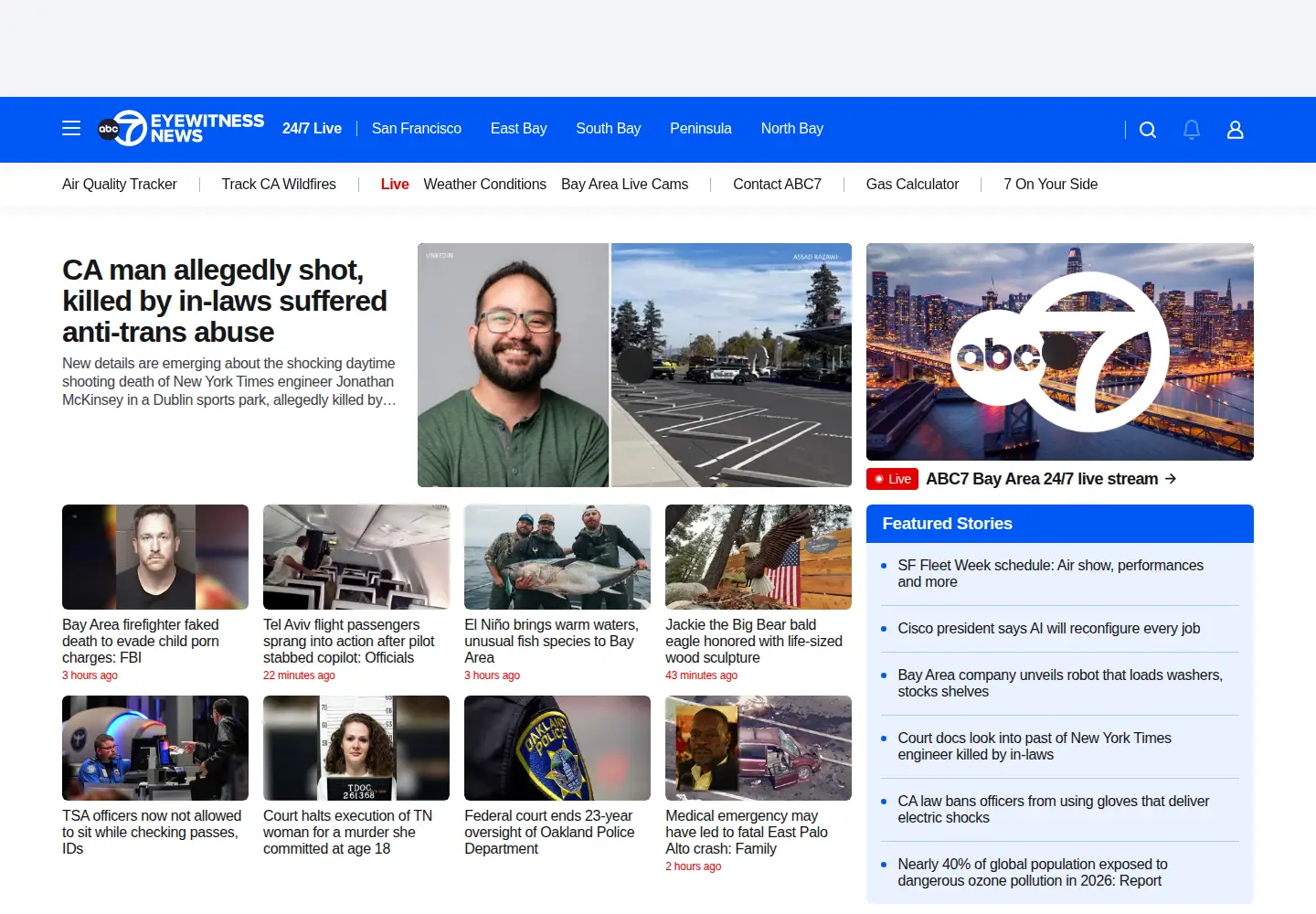Open 7 On Your Side link
Viewport: 1316px width, 914px height.
pyautogui.click(x=1051, y=185)
